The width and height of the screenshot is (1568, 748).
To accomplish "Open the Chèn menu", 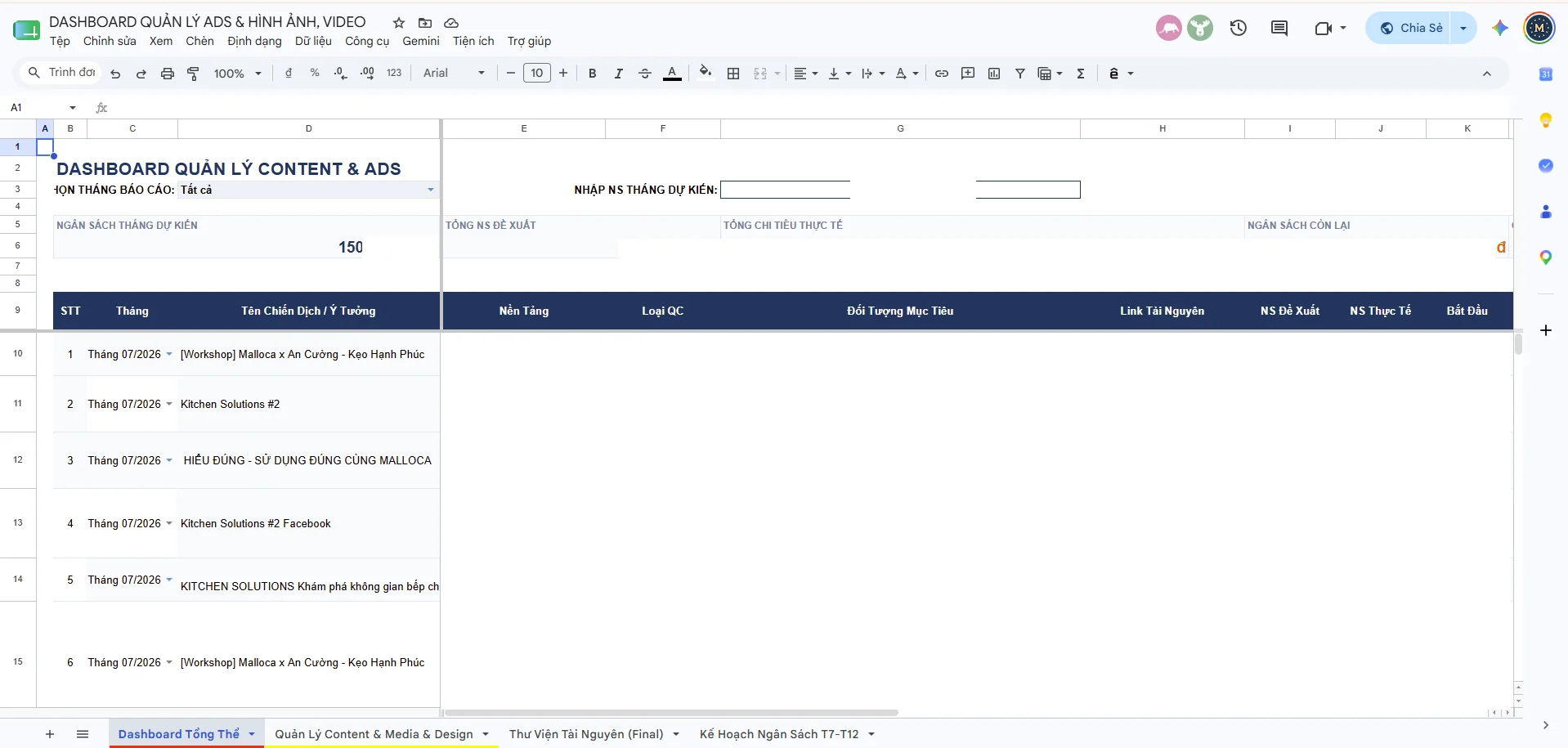I will point(199,41).
